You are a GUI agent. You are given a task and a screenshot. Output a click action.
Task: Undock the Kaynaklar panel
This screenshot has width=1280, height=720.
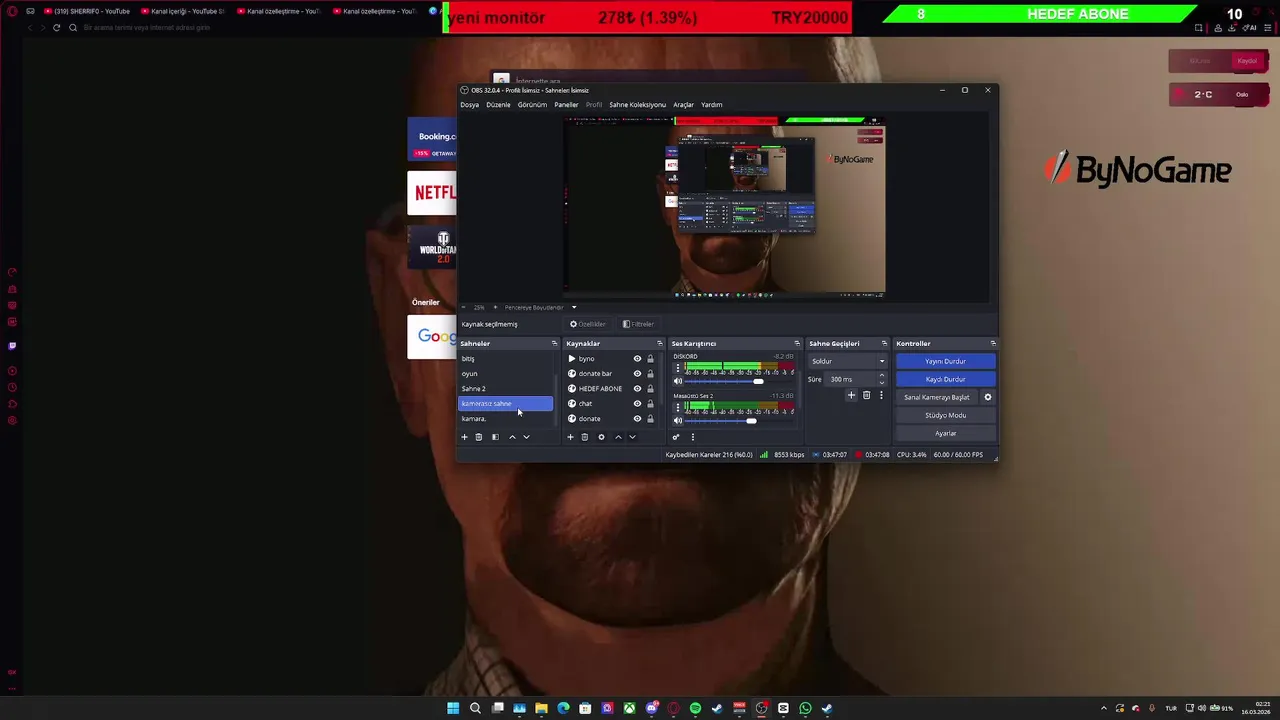(x=659, y=344)
